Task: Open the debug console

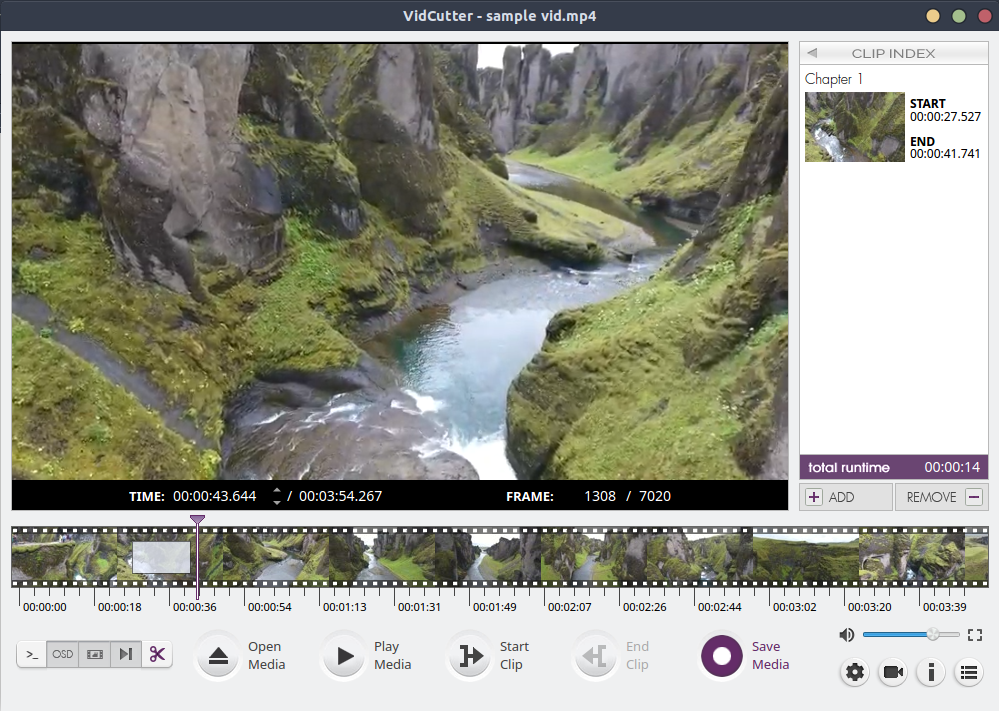Action: pos(31,653)
